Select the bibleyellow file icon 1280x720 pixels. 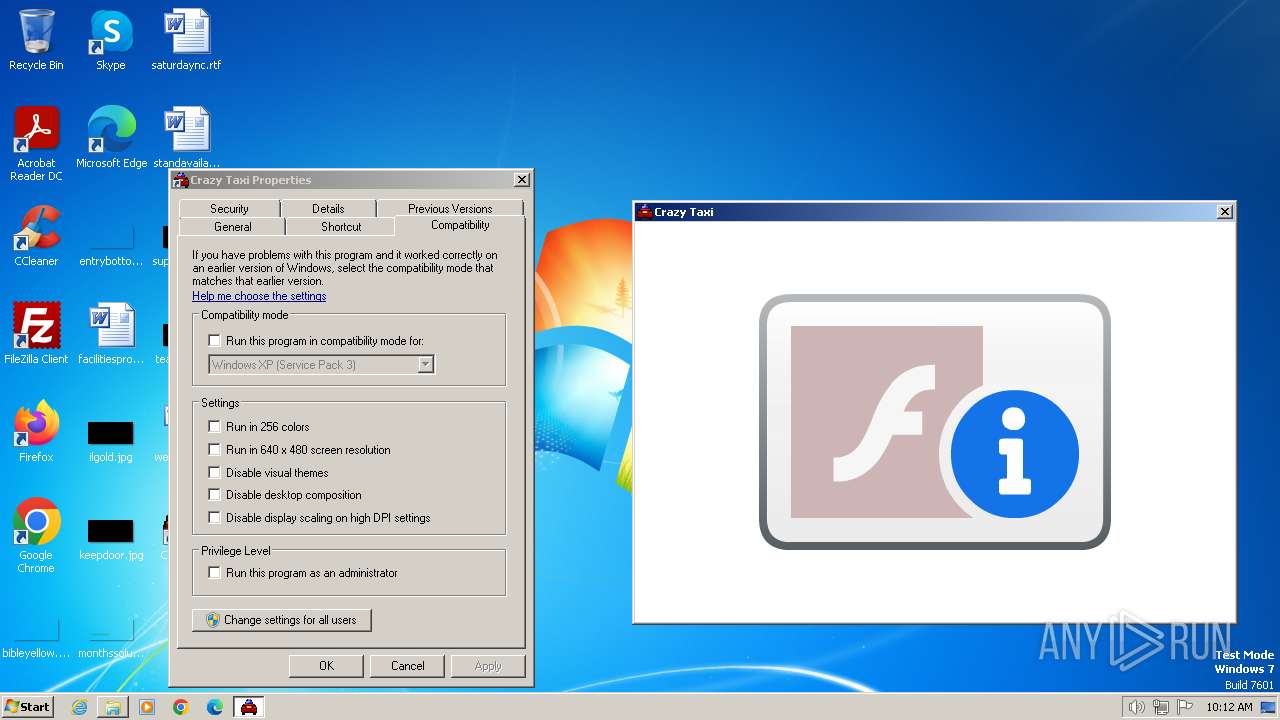pos(36,638)
